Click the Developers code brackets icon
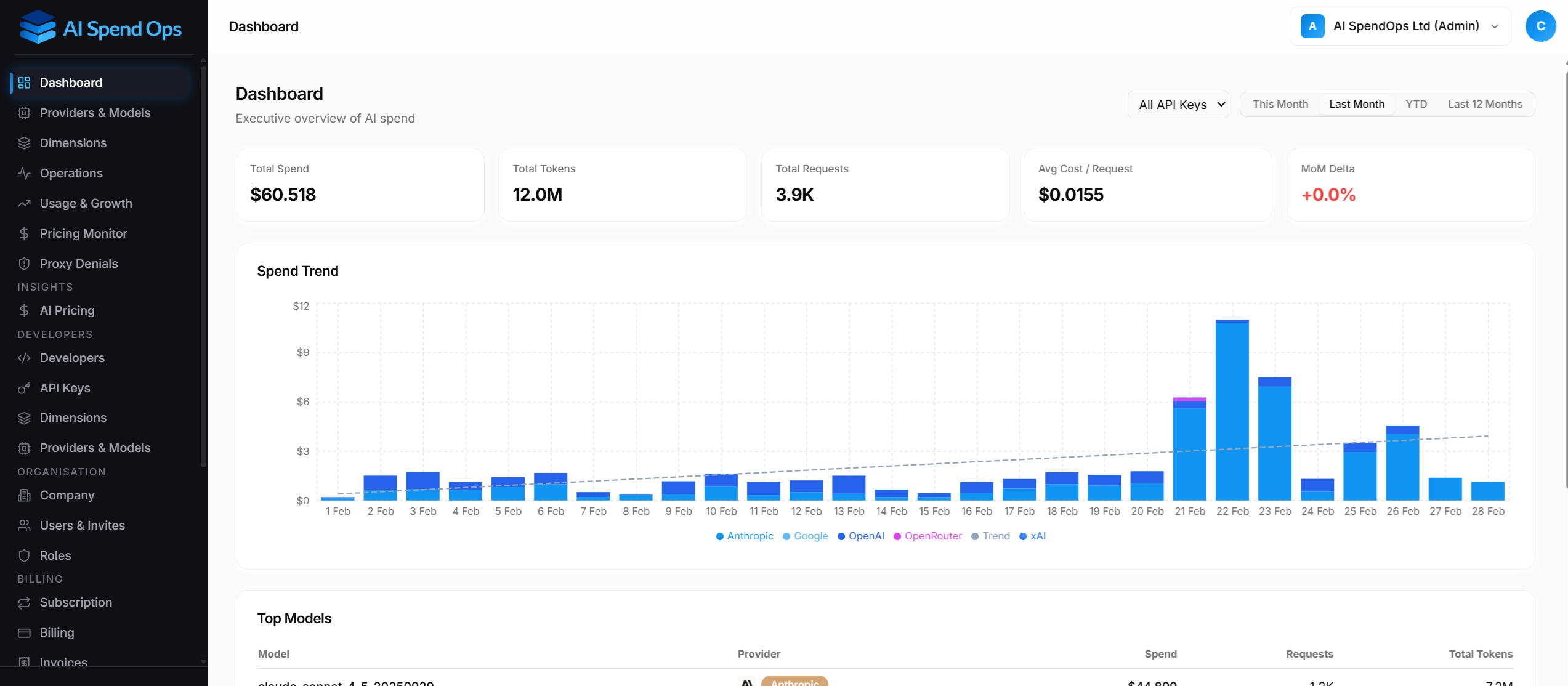 [24, 358]
